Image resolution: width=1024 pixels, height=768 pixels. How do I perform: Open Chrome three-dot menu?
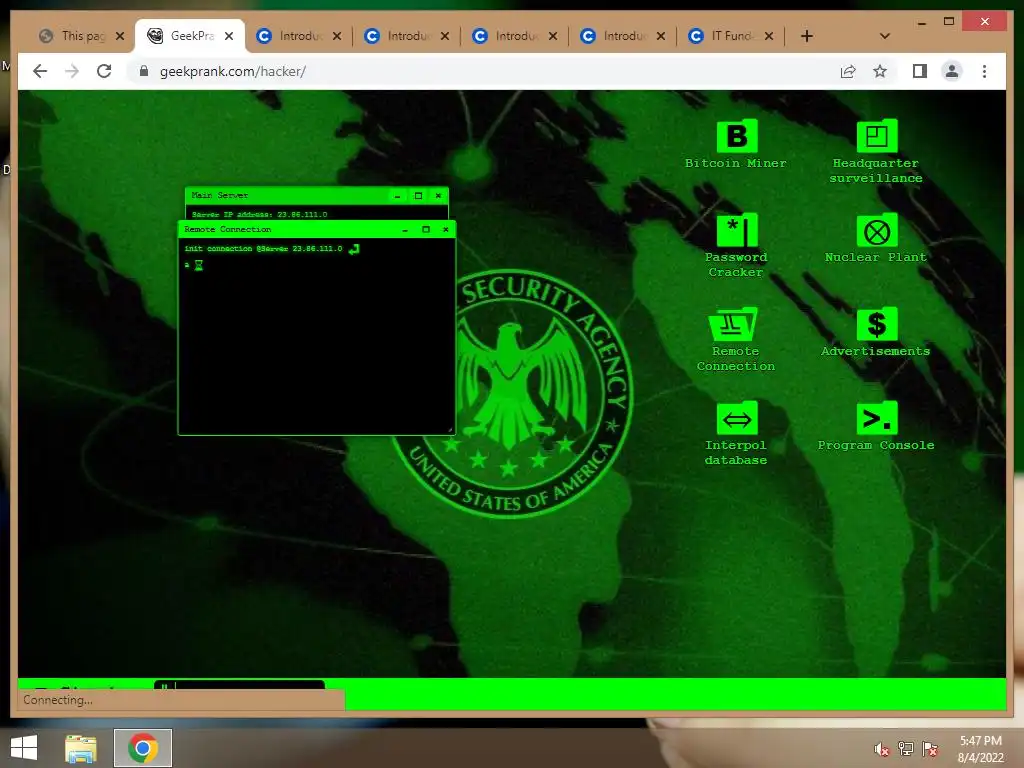[984, 71]
